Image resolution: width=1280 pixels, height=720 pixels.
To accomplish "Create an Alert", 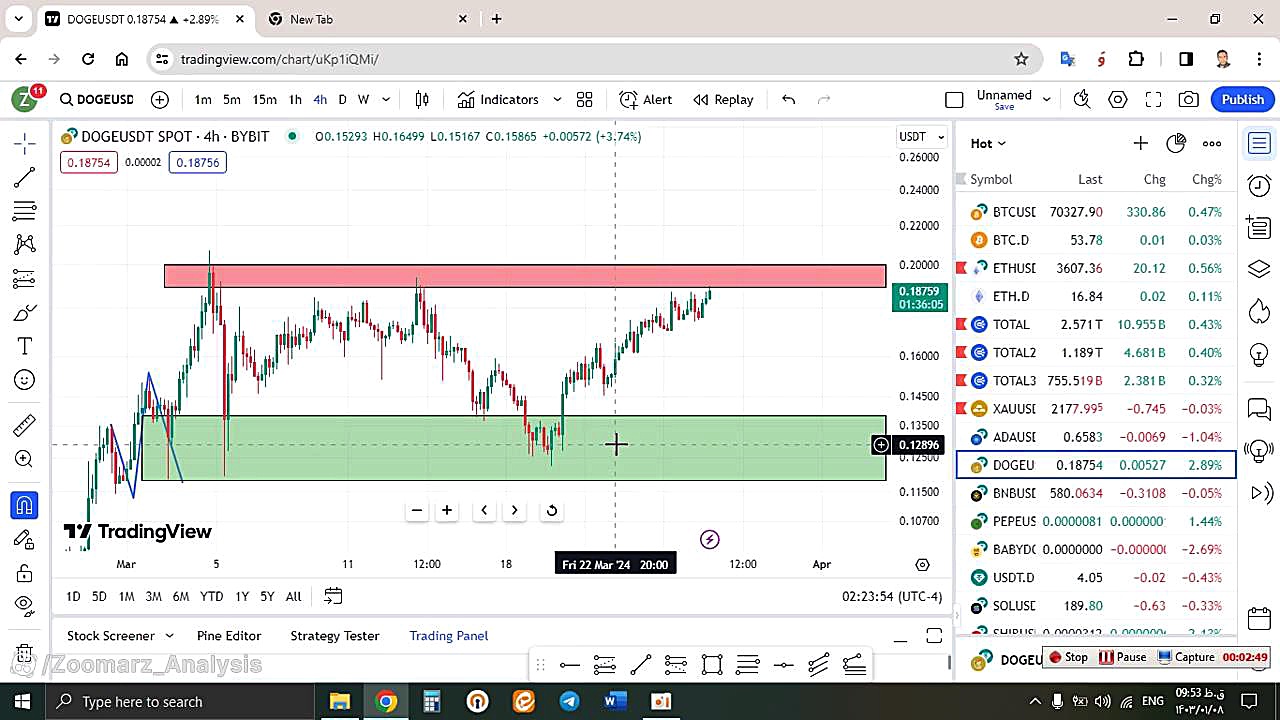I will pyautogui.click(x=646, y=99).
